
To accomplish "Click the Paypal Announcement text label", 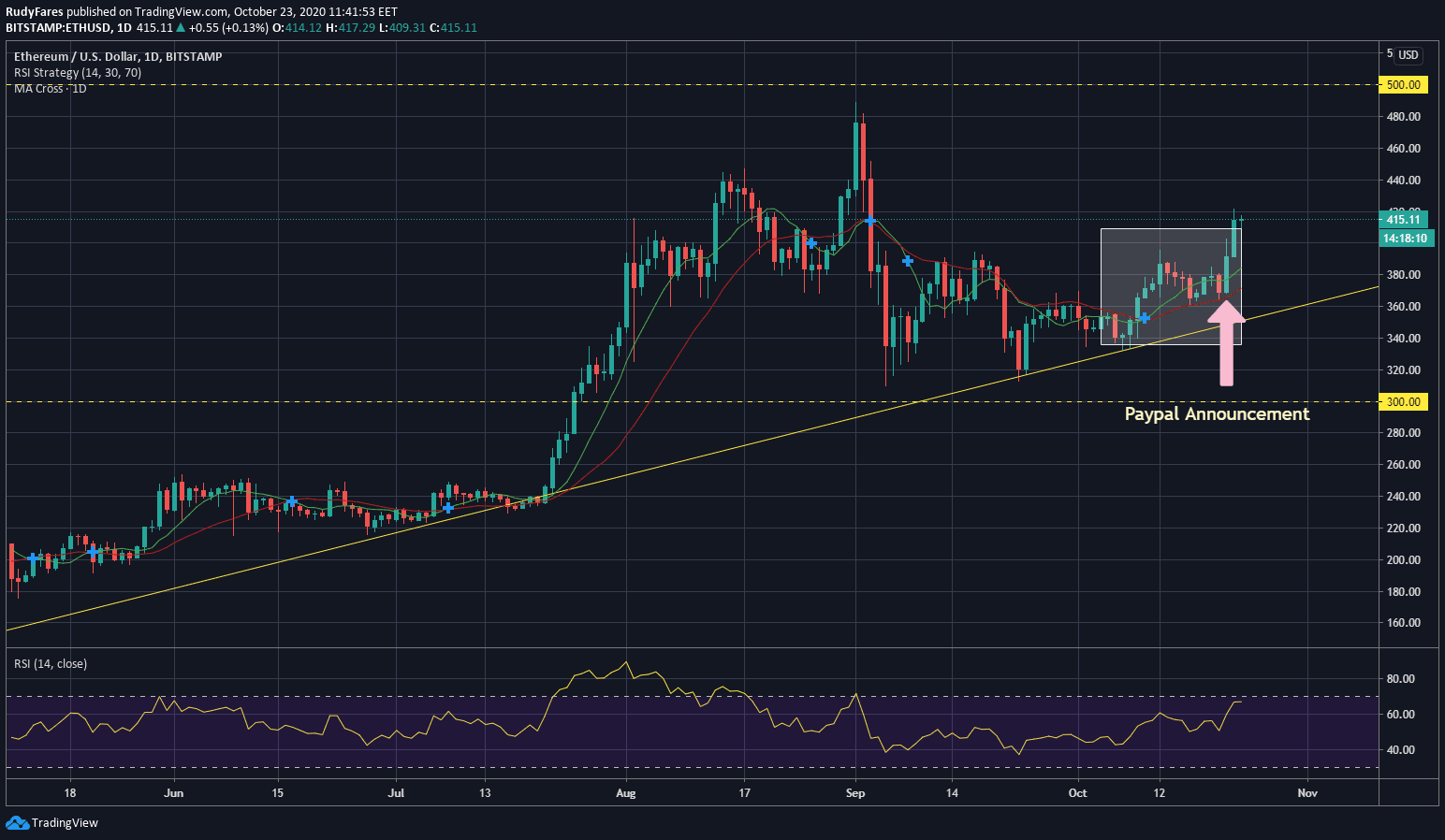I will [1217, 413].
